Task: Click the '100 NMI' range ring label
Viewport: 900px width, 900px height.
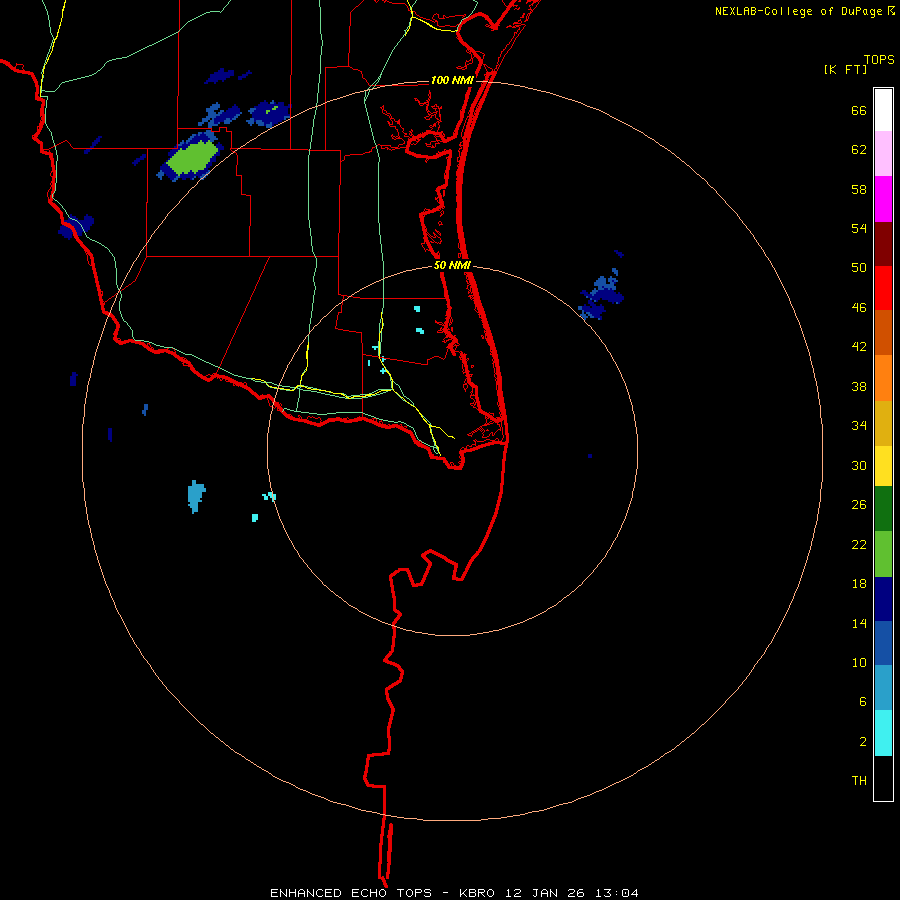Action: 452,80
